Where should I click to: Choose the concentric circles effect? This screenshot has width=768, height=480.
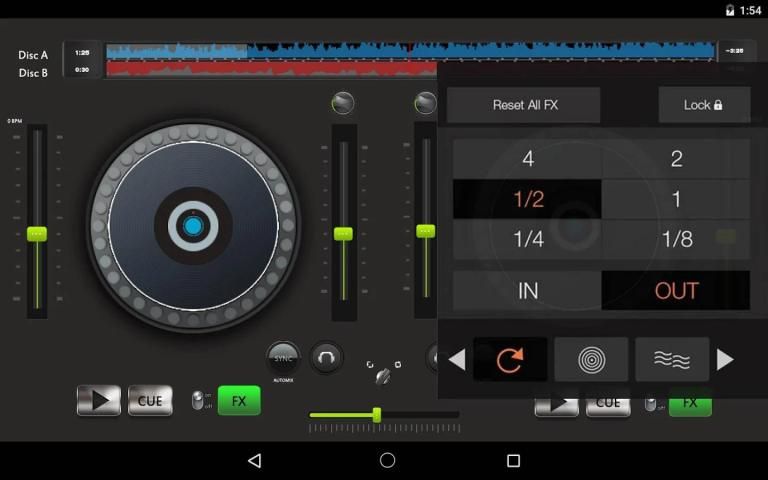coord(591,360)
